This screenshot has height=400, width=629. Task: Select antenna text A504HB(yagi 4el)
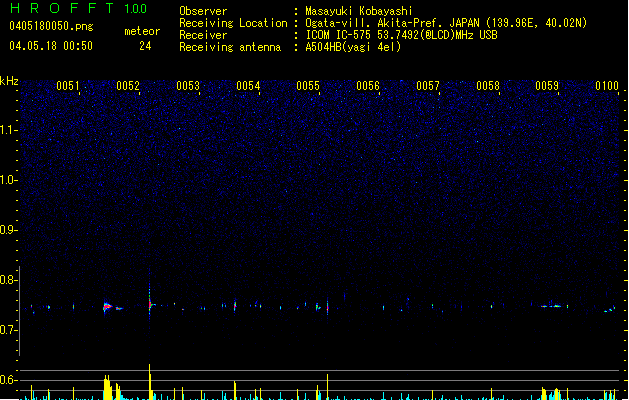pos(353,47)
